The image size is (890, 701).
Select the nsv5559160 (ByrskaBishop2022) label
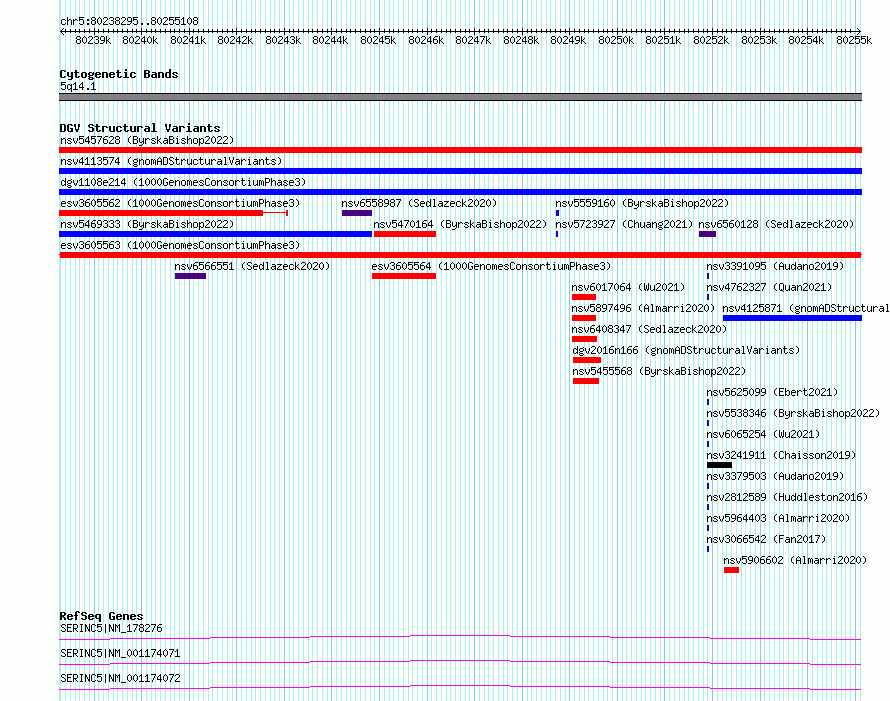[x=642, y=203]
